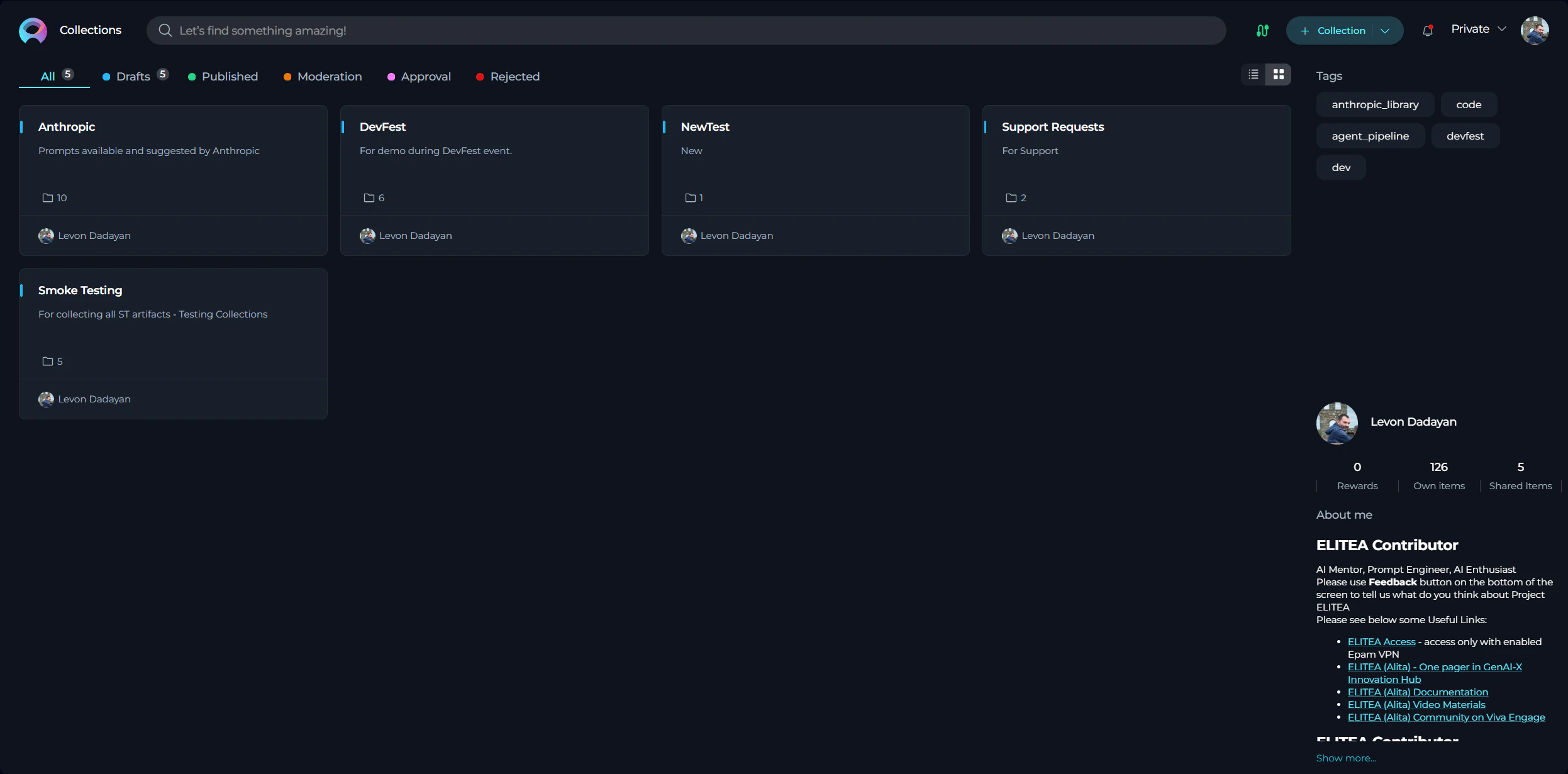
Task: Switch to grid view
Action: 1278,74
